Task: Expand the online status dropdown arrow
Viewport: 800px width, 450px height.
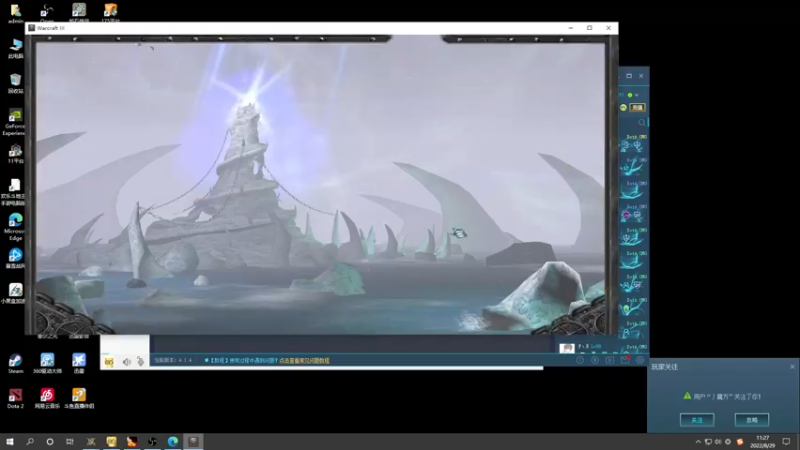Action: [x=636, y=95]
